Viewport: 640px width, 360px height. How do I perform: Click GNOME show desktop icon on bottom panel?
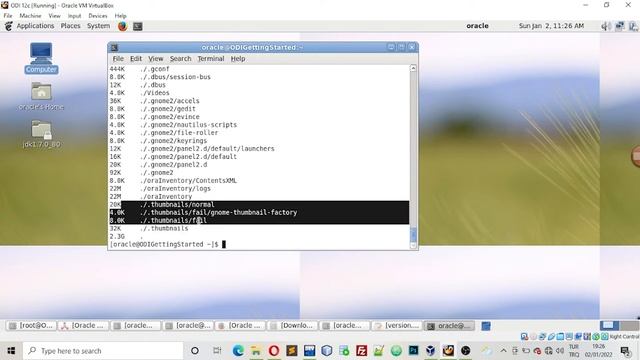click(x=486, y=326)
